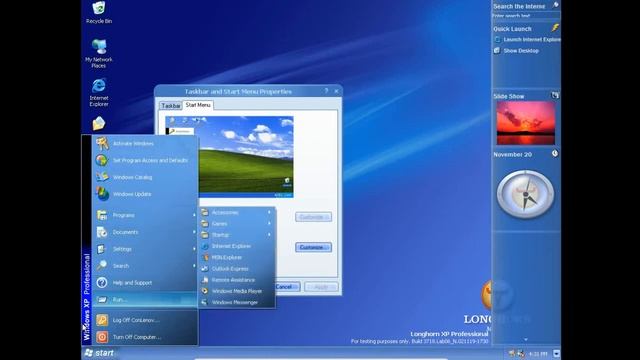Open Outlook Express from Programs submenu

point(236,269)
